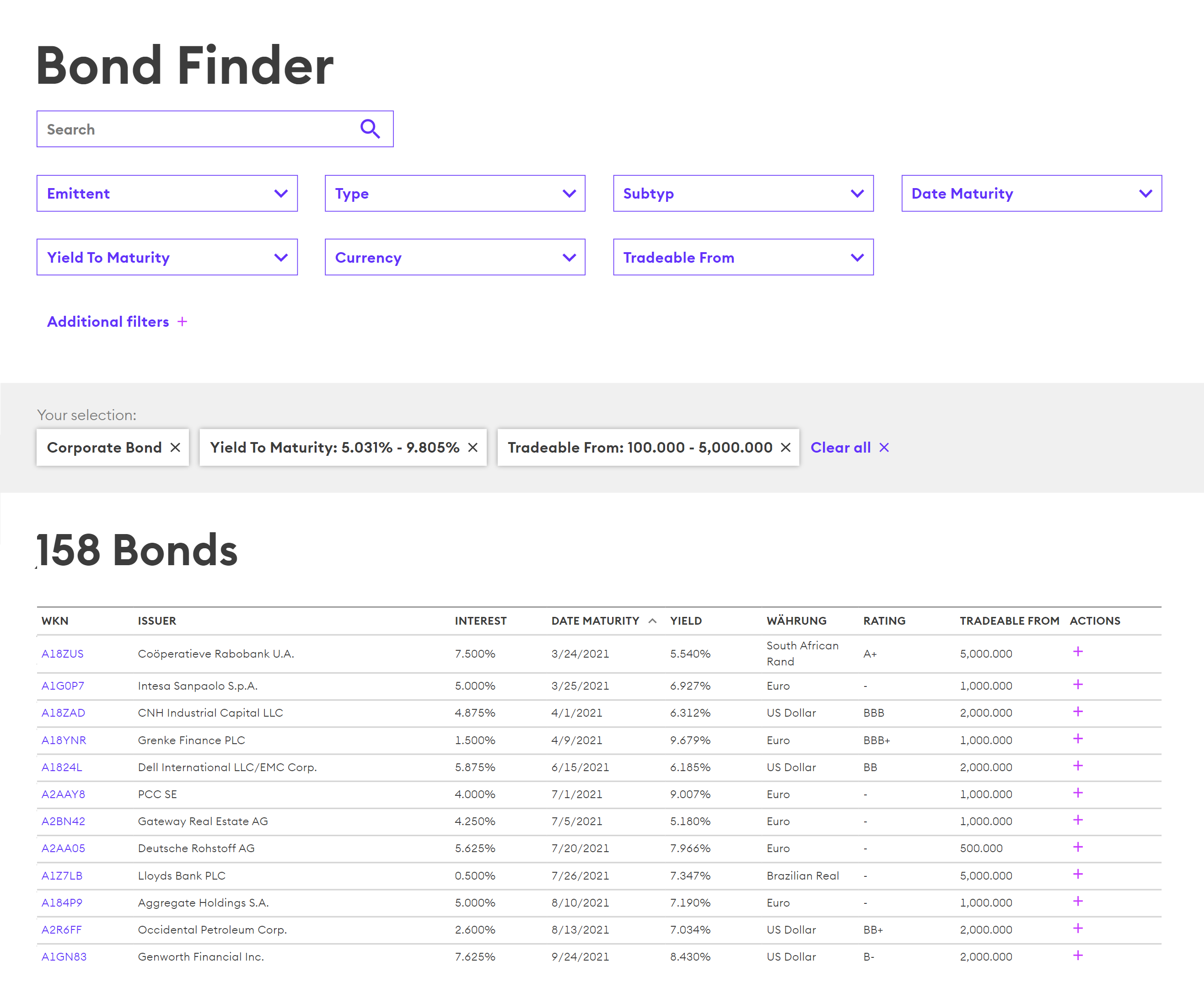This screenshot has height=994, width=1204.
Task: Sort table by Währung column
Action: click(796, 621)
